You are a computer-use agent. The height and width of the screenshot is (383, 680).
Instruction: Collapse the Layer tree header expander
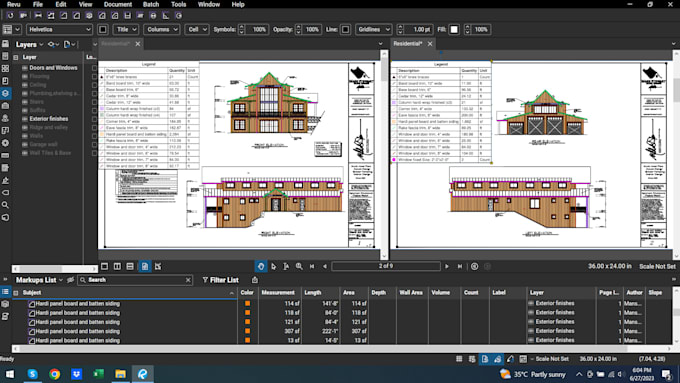[x=16, y=57]
